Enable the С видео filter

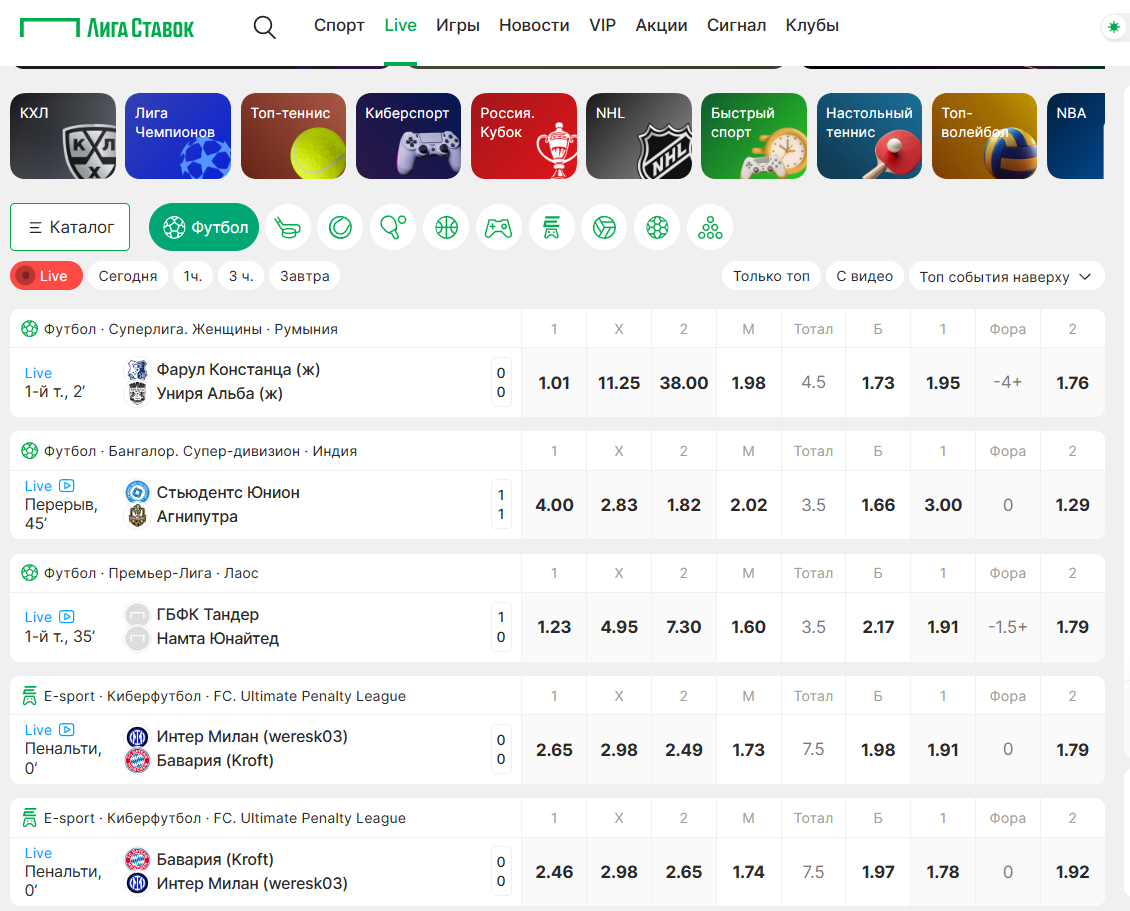[x=864, y=276]
